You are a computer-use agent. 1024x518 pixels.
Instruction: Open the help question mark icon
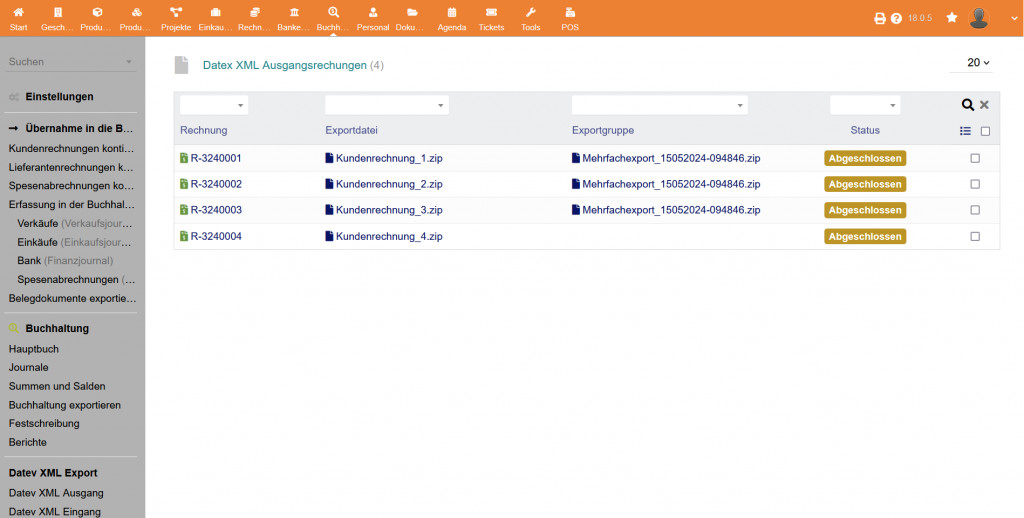896,18
